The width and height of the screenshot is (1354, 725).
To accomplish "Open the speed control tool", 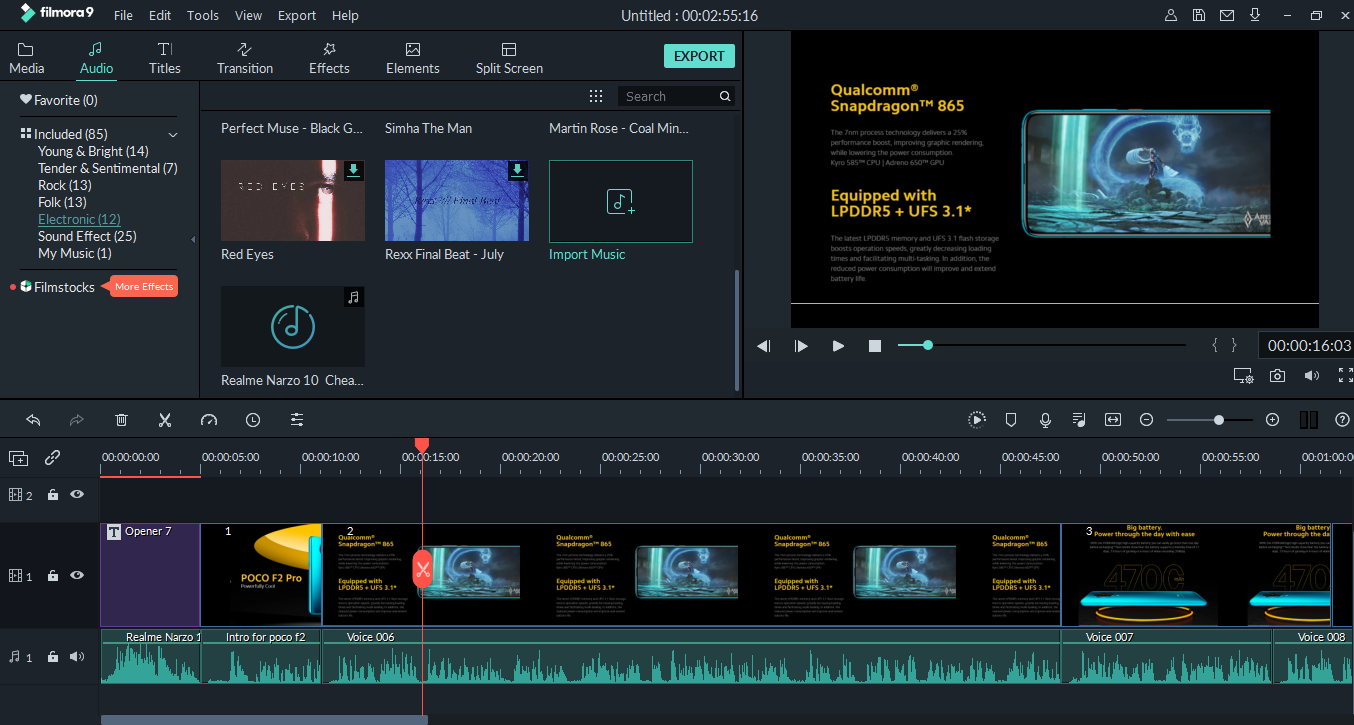I will (208, 420).
